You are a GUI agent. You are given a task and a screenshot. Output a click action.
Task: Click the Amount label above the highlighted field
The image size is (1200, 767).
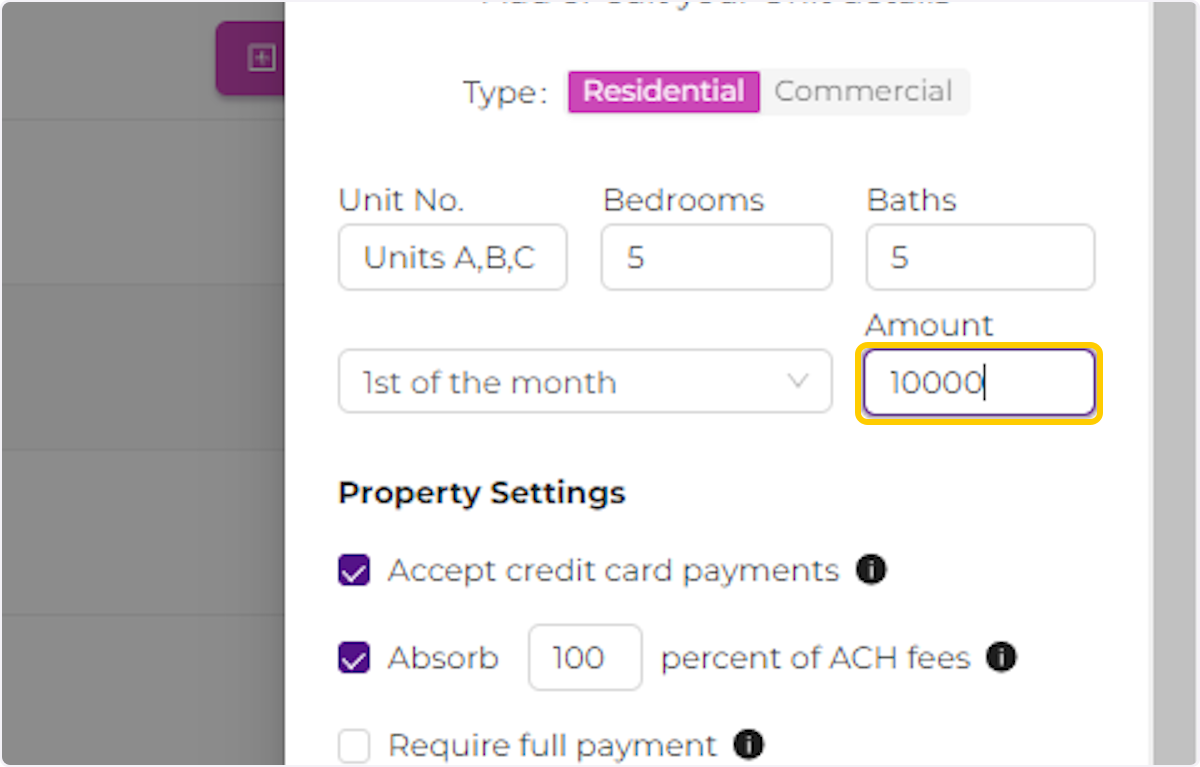point(928,325)
